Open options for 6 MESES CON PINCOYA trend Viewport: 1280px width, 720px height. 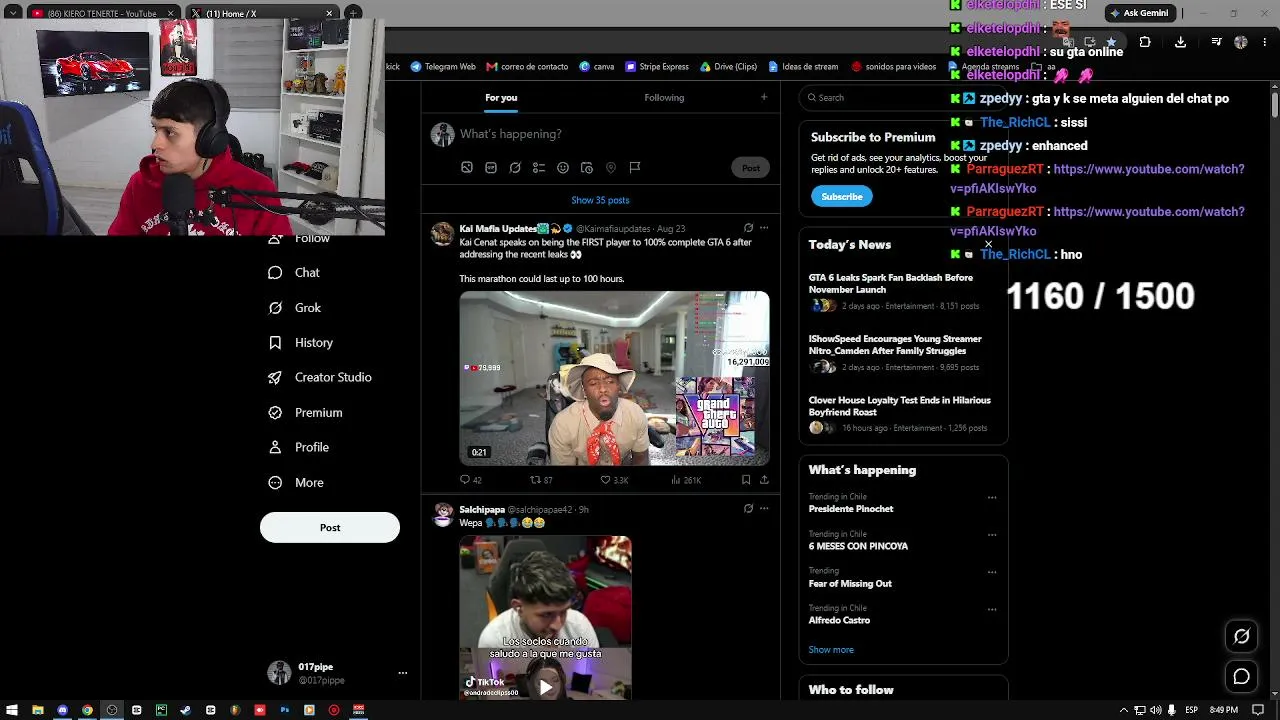(x=992, y=535)
